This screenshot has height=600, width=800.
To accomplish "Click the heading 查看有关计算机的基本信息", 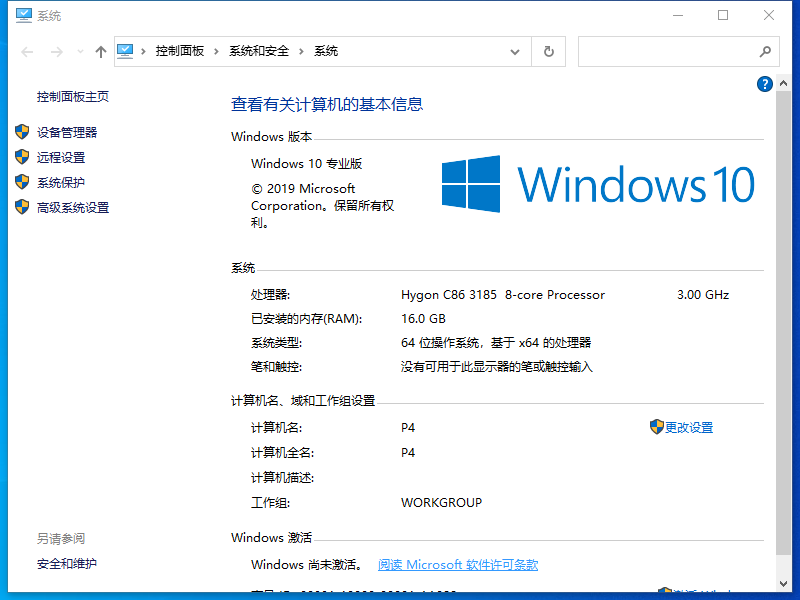I will (x=327, y=104).
